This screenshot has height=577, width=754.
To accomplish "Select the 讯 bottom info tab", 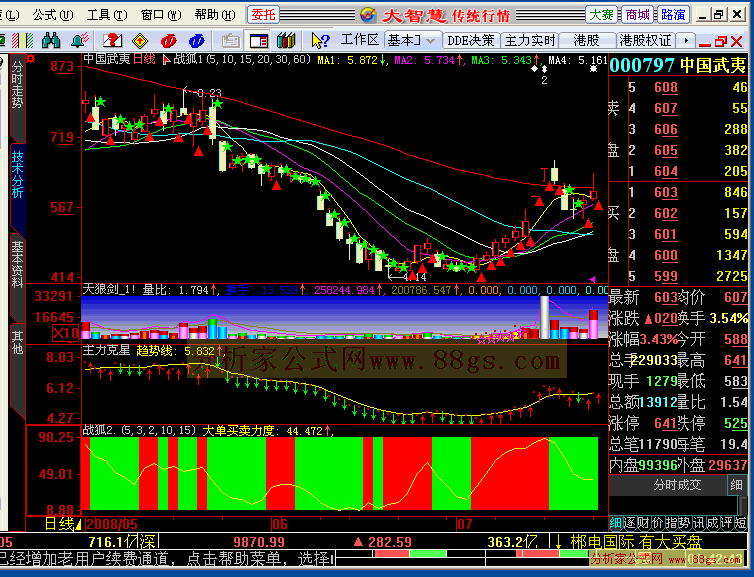I will 698,523.
